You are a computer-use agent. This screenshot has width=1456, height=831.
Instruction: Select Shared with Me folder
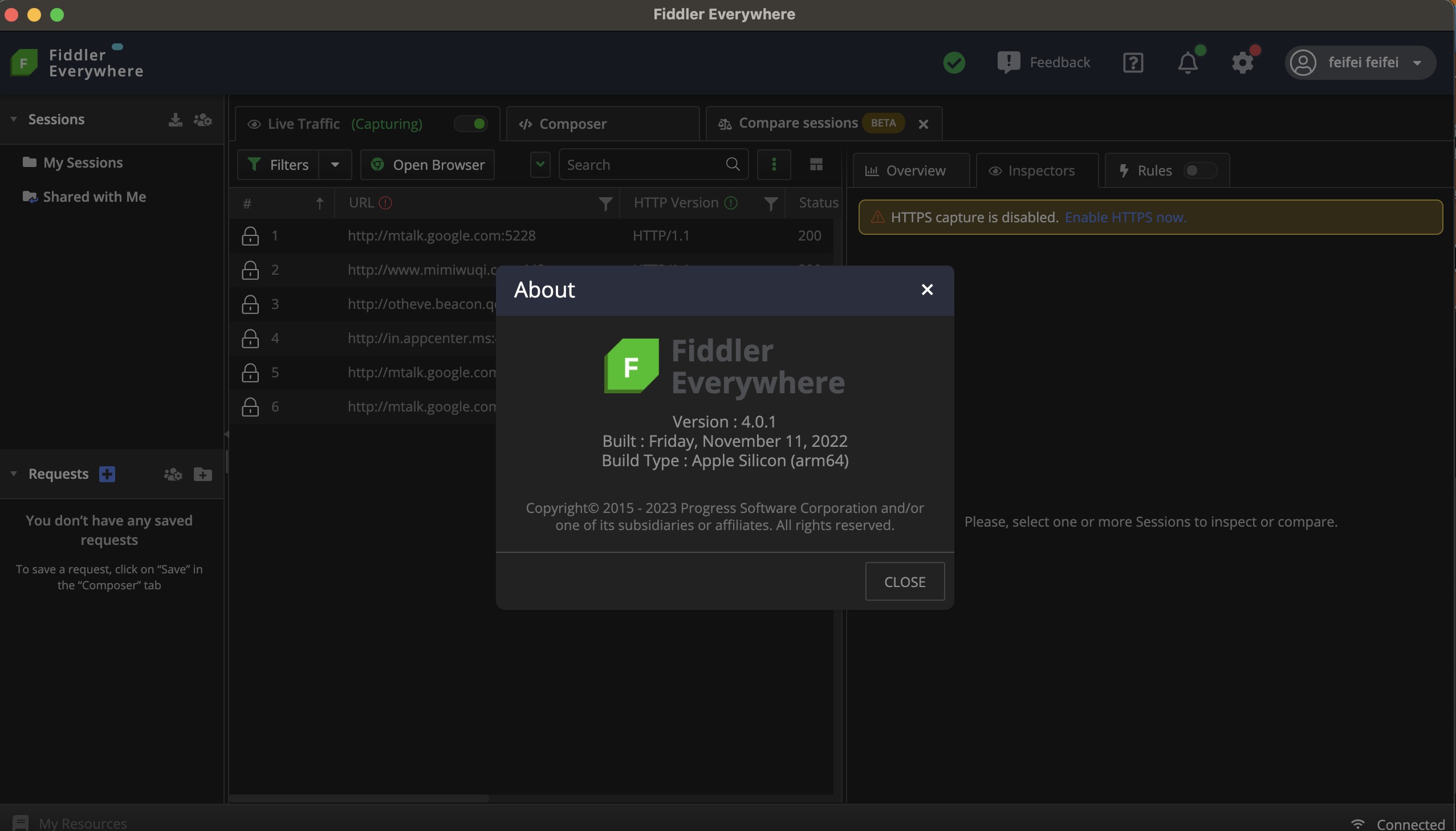coord(84,197)
